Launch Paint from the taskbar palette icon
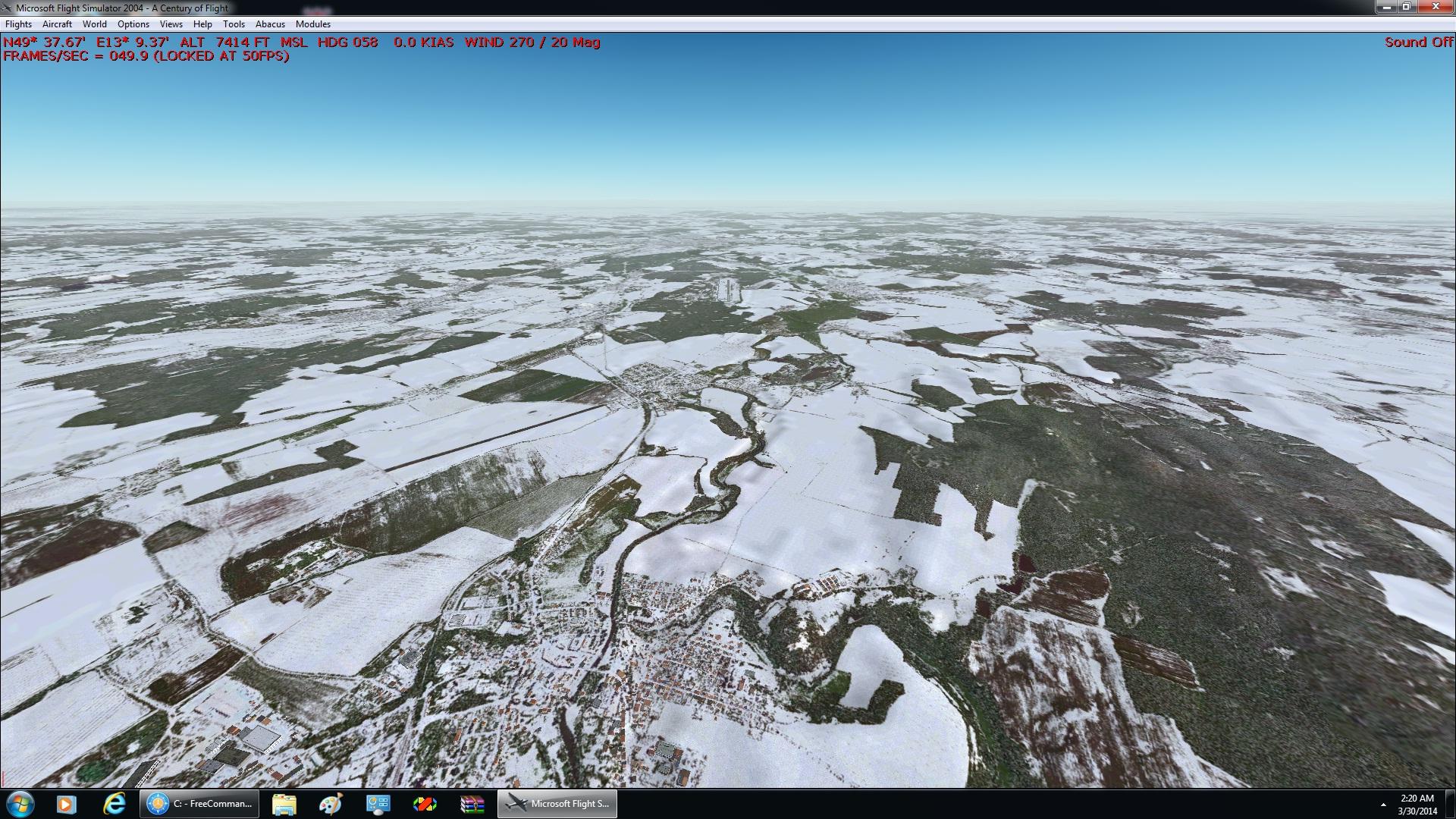 click(x=331, y=804)
